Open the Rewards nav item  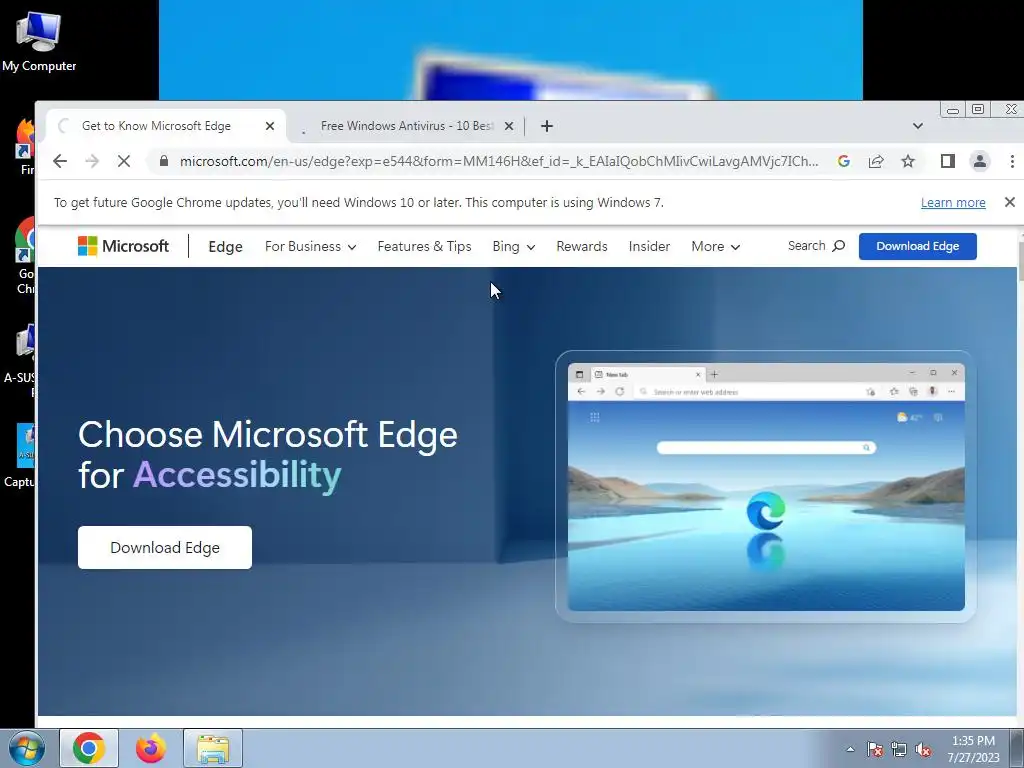click(582, 246)
